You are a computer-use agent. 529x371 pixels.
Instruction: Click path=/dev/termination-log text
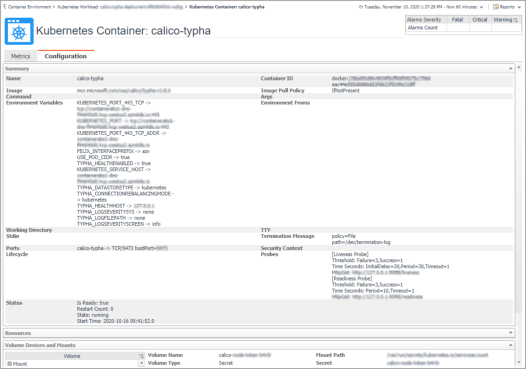pos(361,242)
